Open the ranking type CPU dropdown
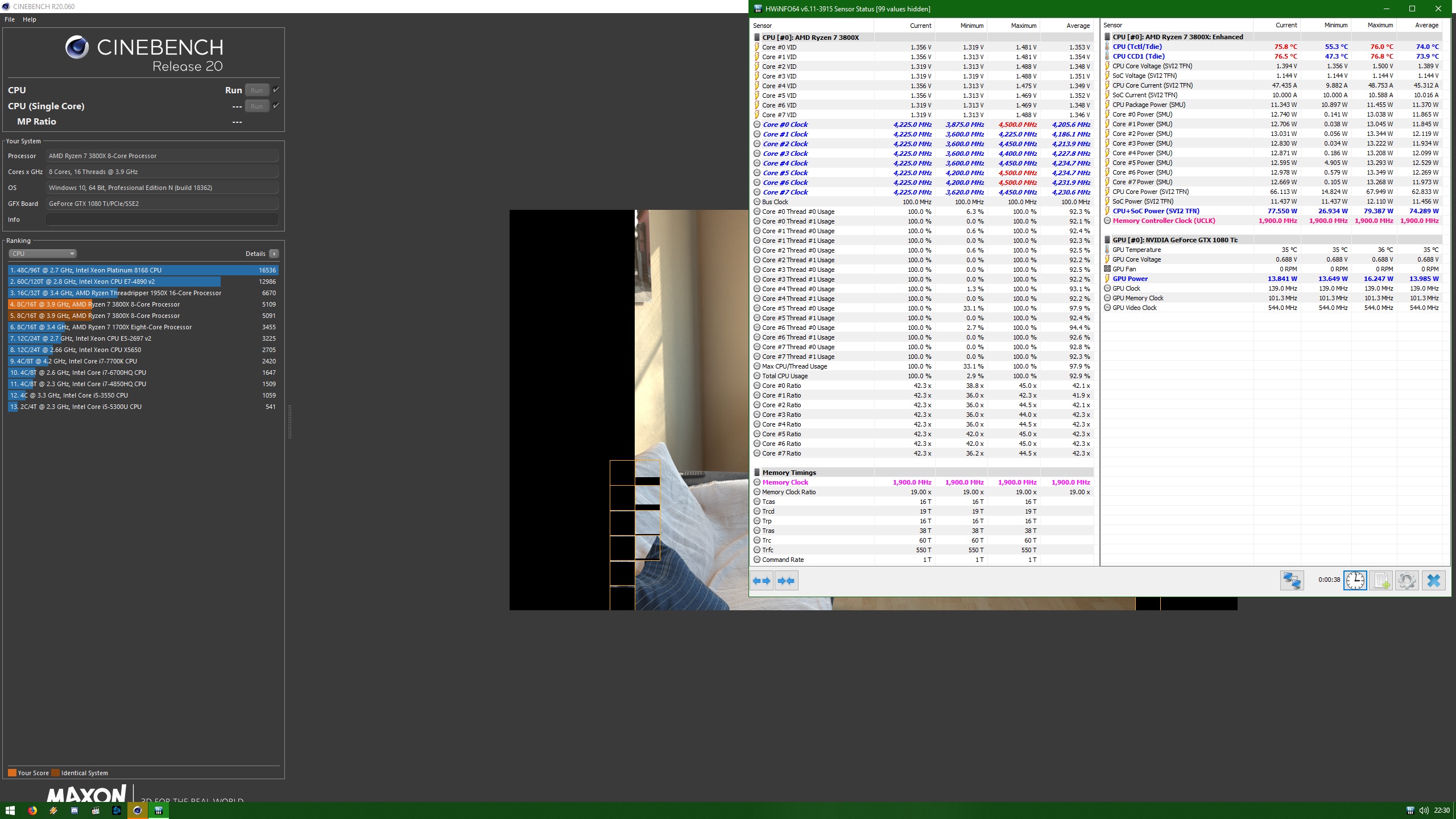Image resolution: width=1456 pixels, height=819 pixels. point(43,254)
